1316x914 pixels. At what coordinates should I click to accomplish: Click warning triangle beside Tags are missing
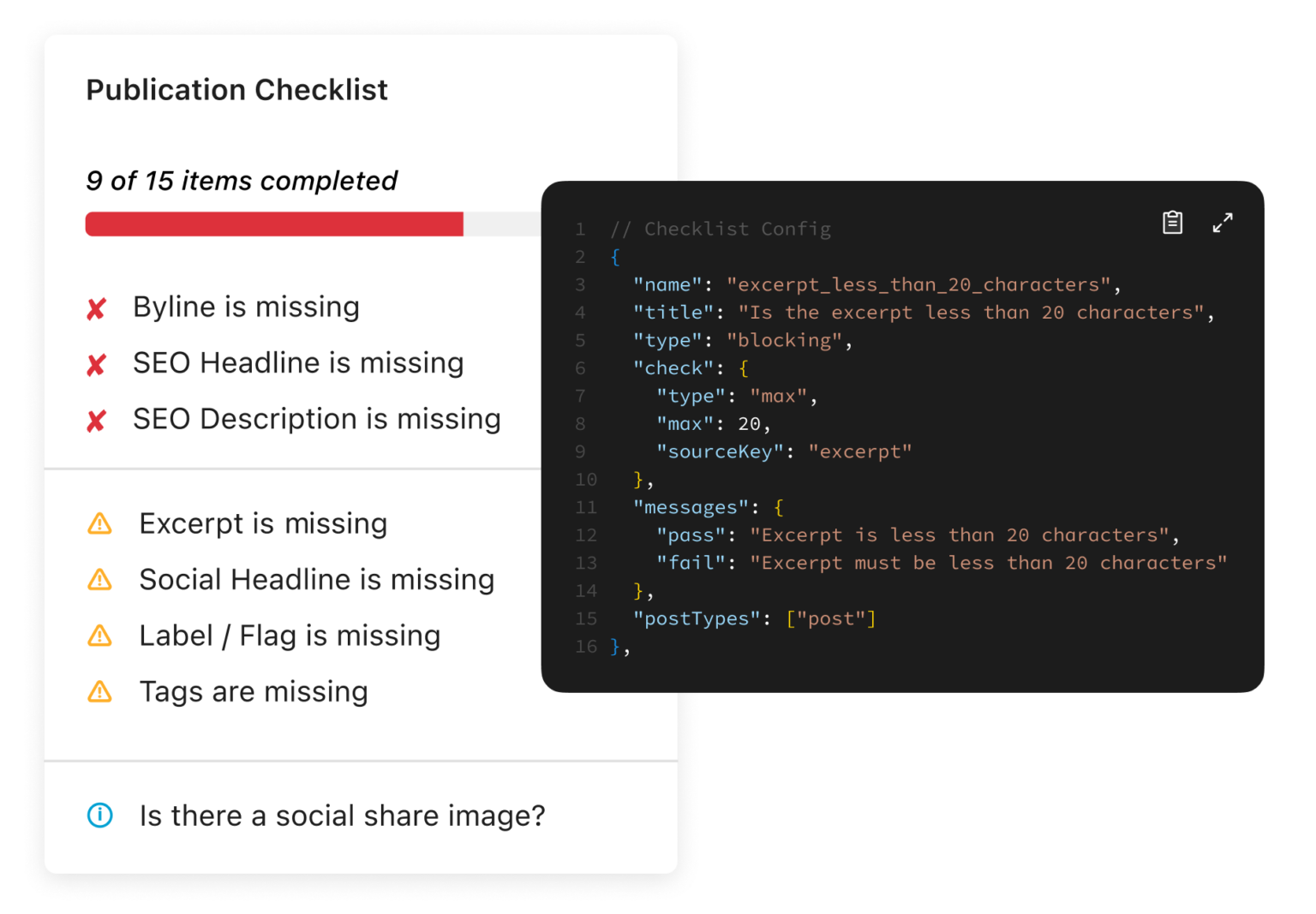(x=100, y=691)
